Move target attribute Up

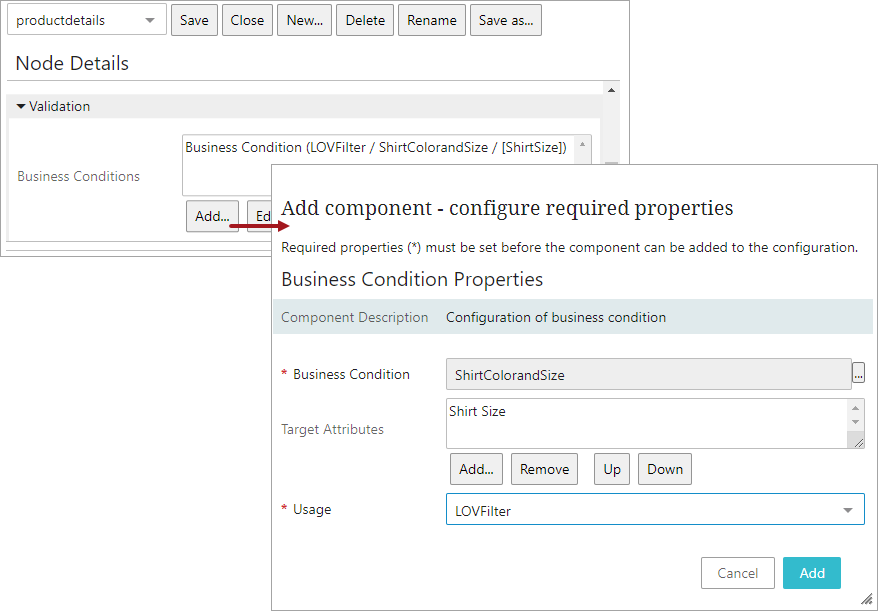pos(612,469)
